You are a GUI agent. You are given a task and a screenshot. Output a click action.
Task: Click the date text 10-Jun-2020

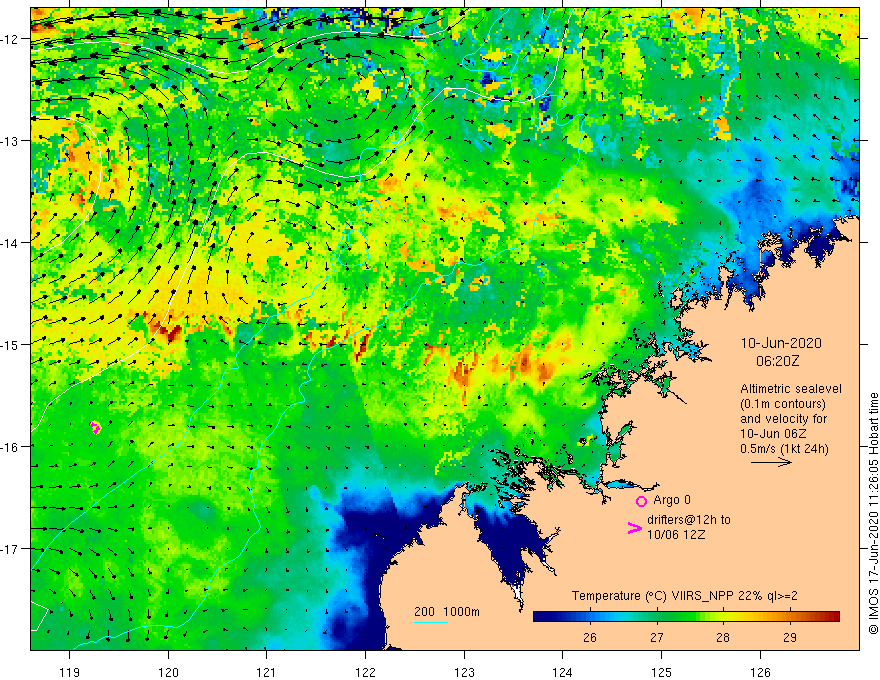click(x=781, y=343)
